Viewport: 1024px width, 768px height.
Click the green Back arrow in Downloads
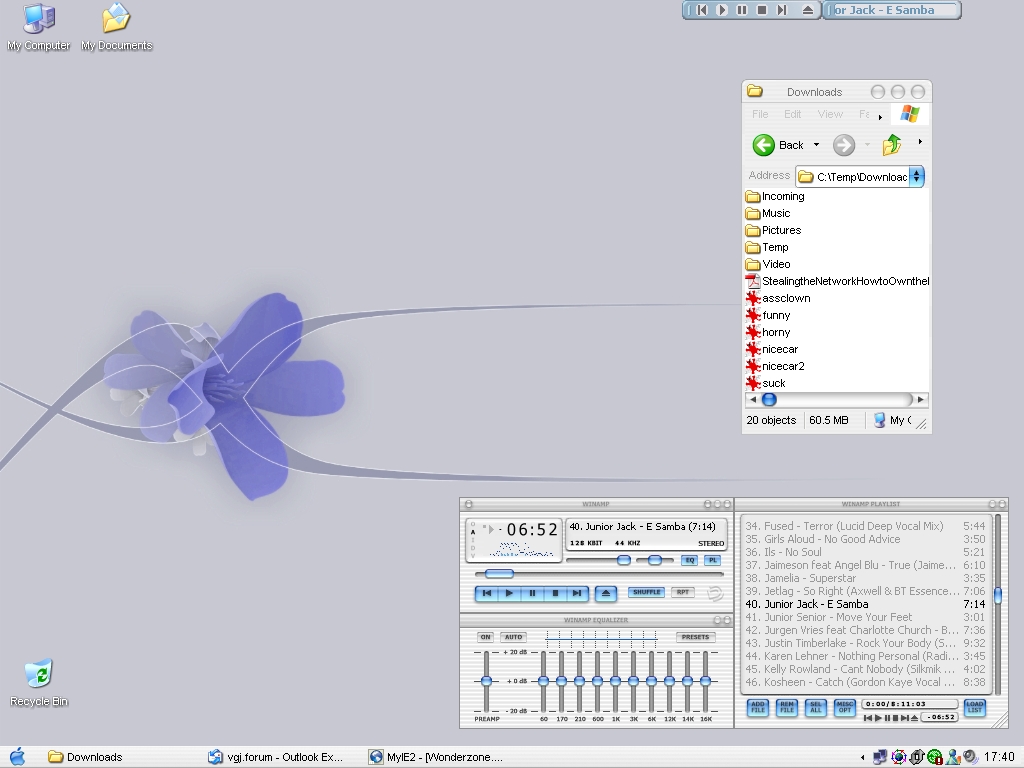[764, 145]
